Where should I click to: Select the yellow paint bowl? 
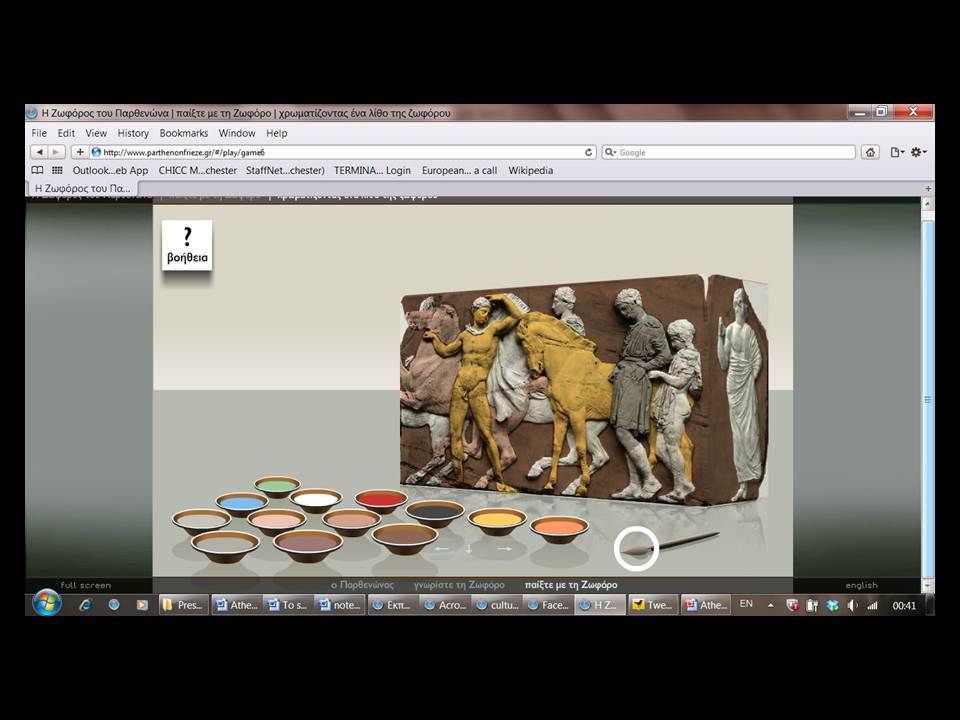[497, 521]
